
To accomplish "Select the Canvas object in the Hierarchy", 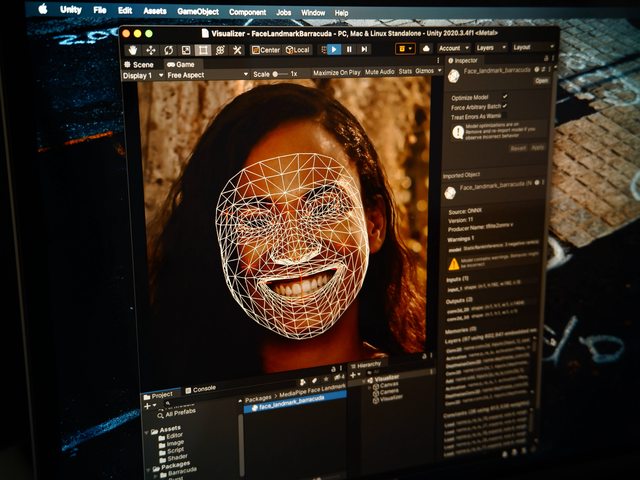I will [385, 385].
